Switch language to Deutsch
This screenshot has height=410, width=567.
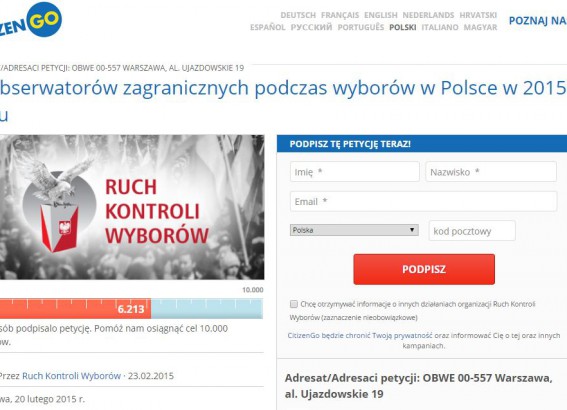298,16
